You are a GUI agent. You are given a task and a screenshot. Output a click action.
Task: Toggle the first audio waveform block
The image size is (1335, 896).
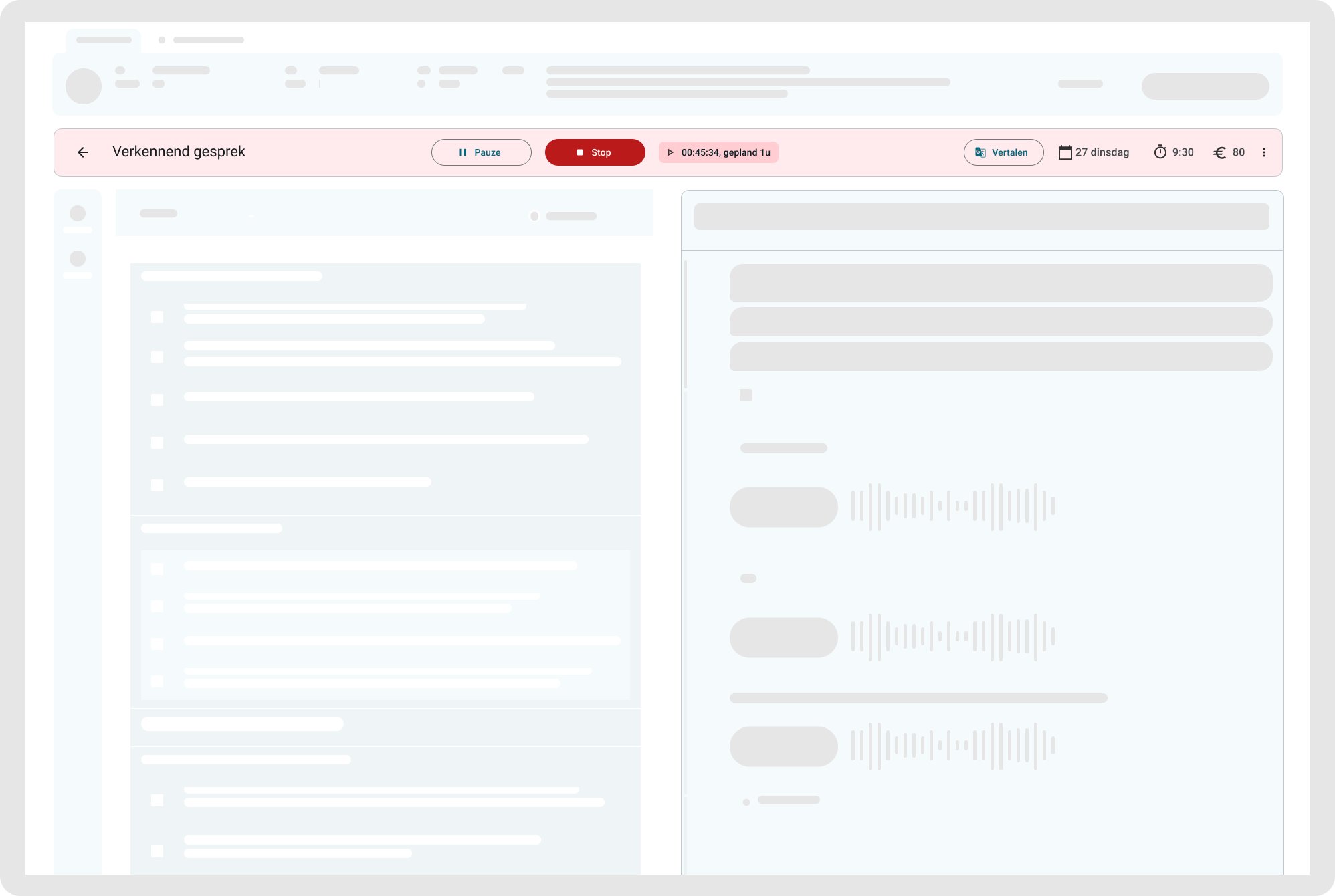click(x=784, y=508)
